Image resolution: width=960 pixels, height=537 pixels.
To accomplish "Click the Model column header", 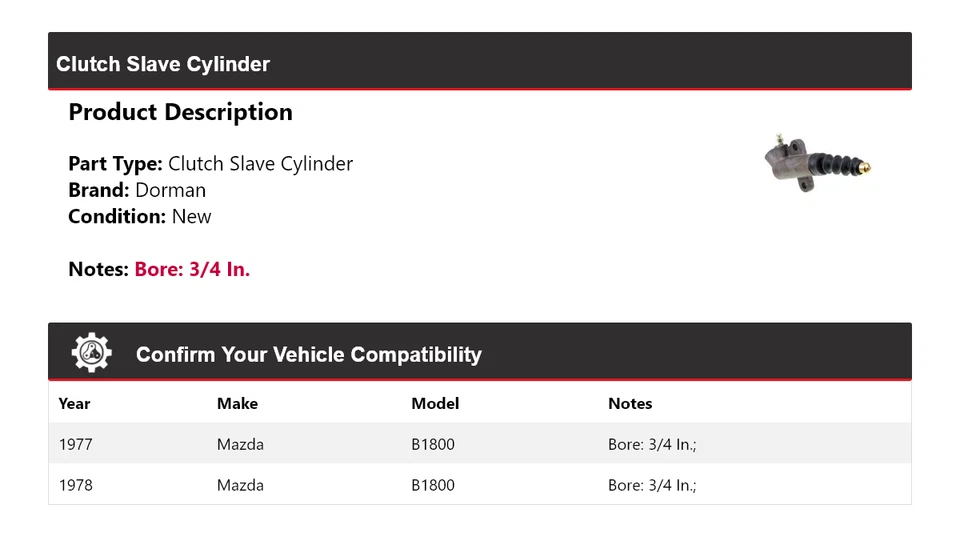I will click(x=435, y=404).
